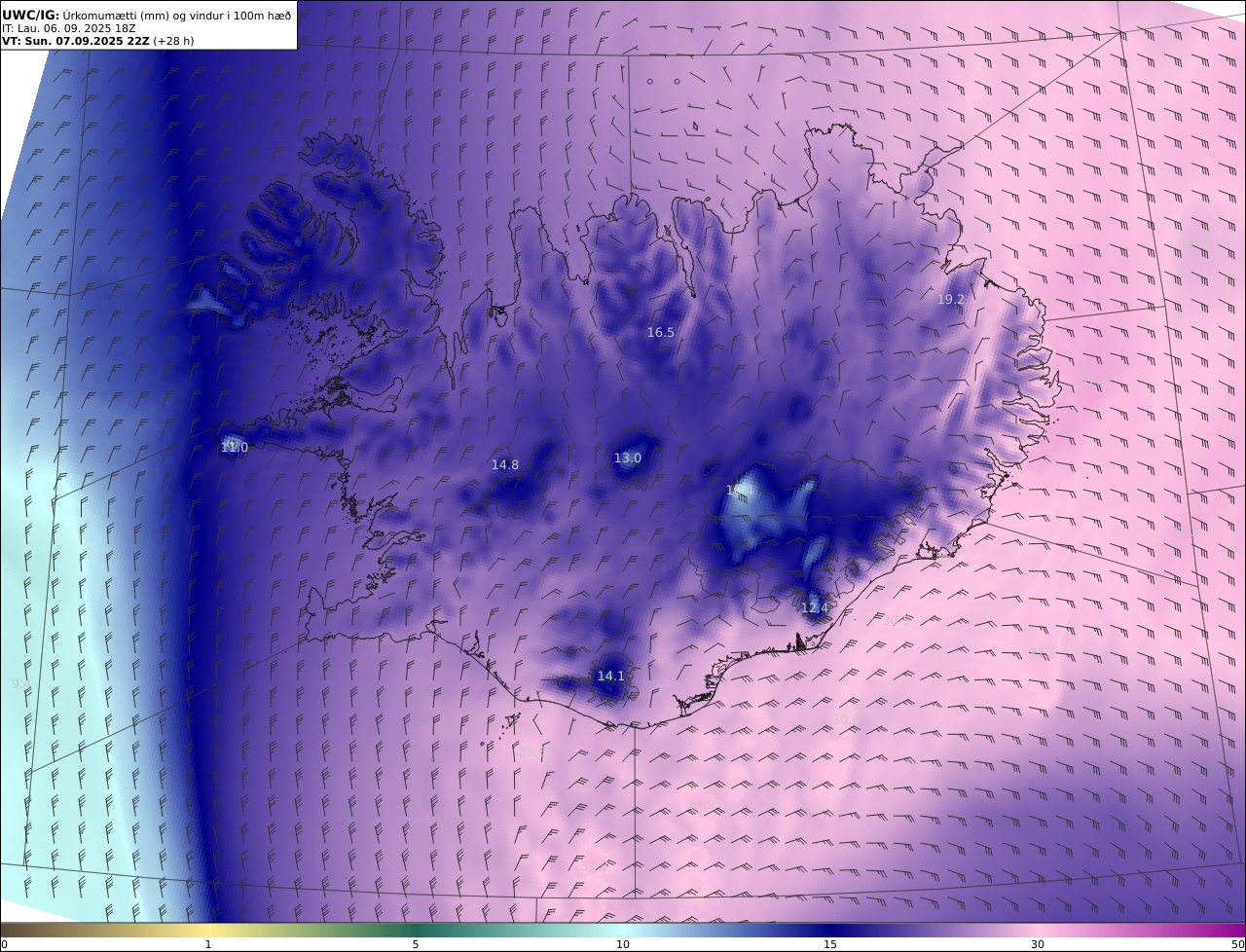This screenshot has height=952, width=1246.
Task: Click the 30 tick on the color scale
Action: 1038,944
